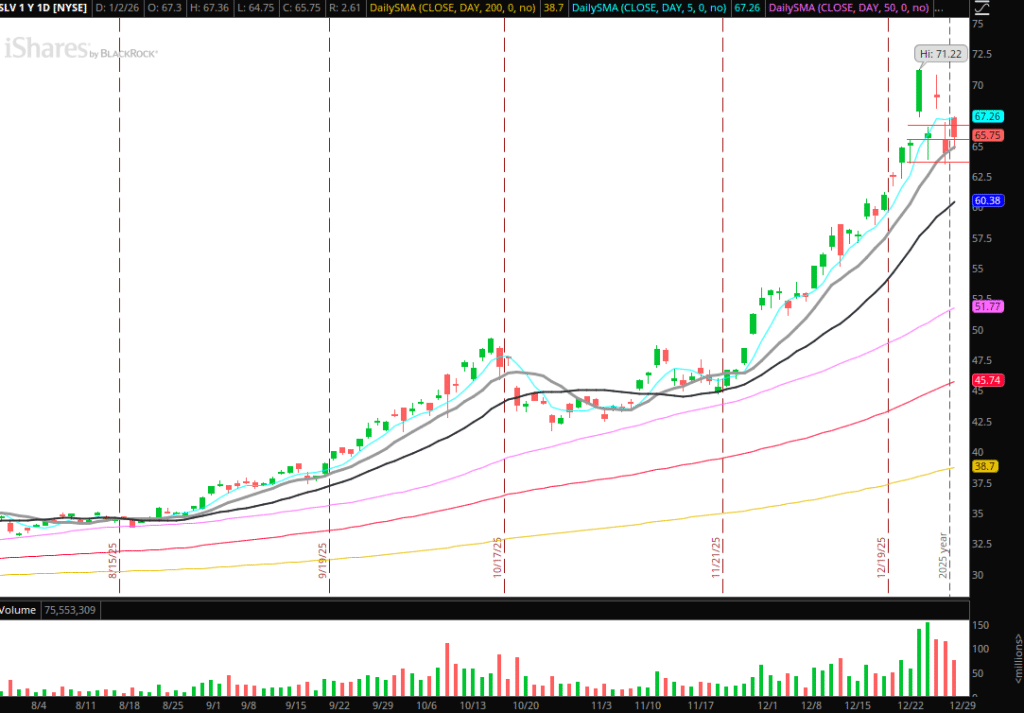Click the red 65.75 last price tag
Image resolution: width=1024 pixels, height=713 pixels.
click(987, 135)
